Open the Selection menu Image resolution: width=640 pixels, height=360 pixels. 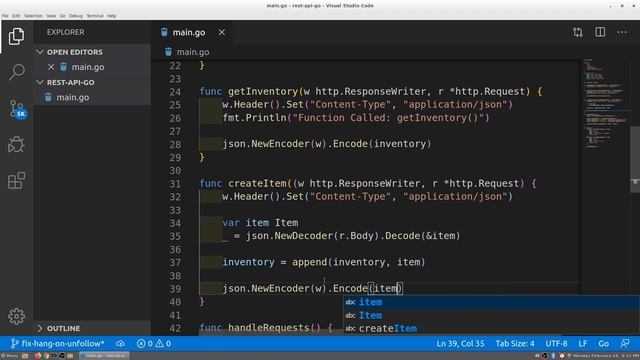[x=33, y=16]
